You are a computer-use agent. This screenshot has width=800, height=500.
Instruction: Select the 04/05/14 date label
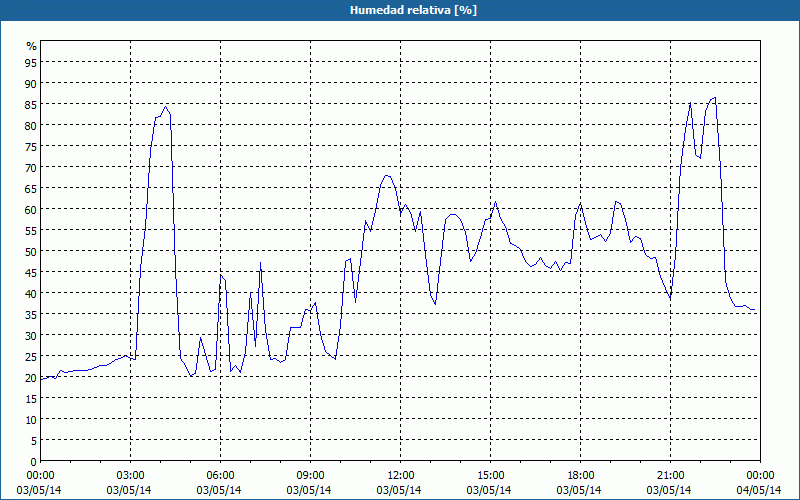click(760, 490)
